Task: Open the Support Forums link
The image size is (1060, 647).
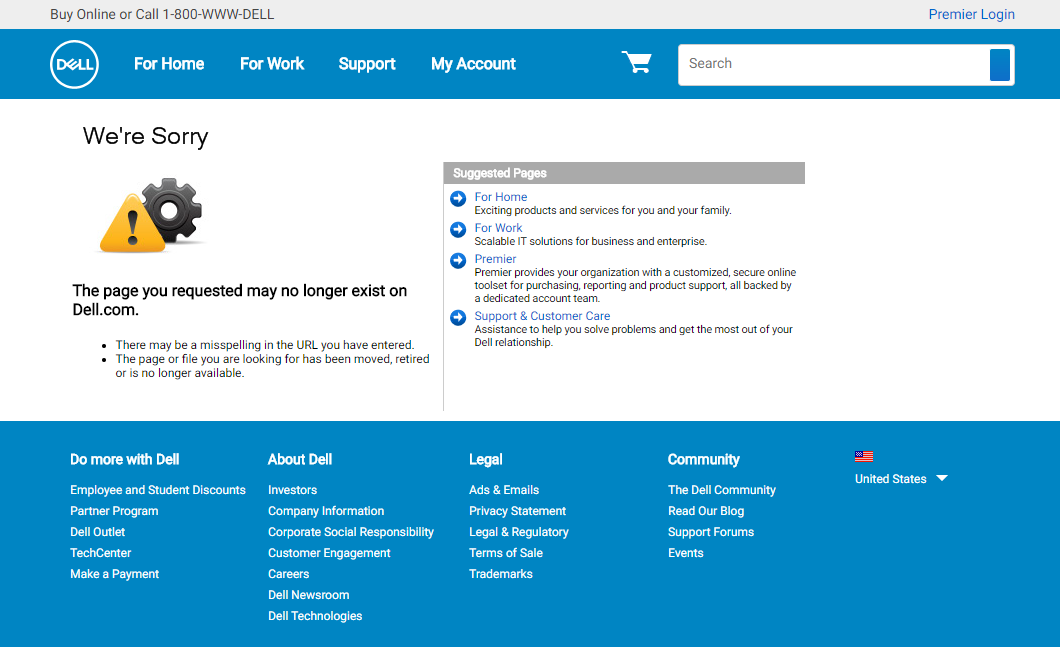Action: pos(710,532)
